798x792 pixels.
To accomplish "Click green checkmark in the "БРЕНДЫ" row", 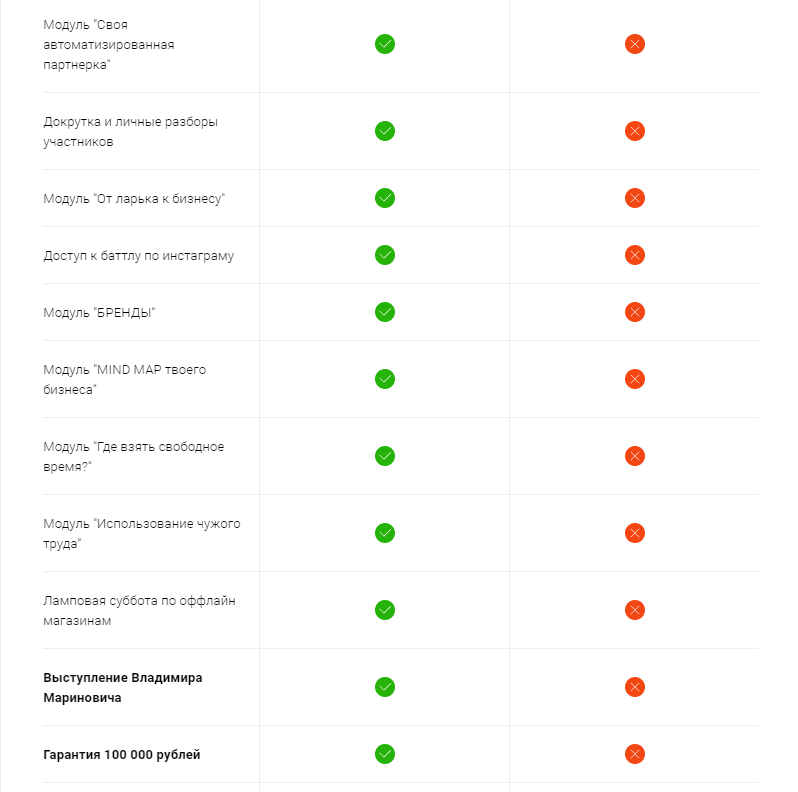I will pos(384,312).
